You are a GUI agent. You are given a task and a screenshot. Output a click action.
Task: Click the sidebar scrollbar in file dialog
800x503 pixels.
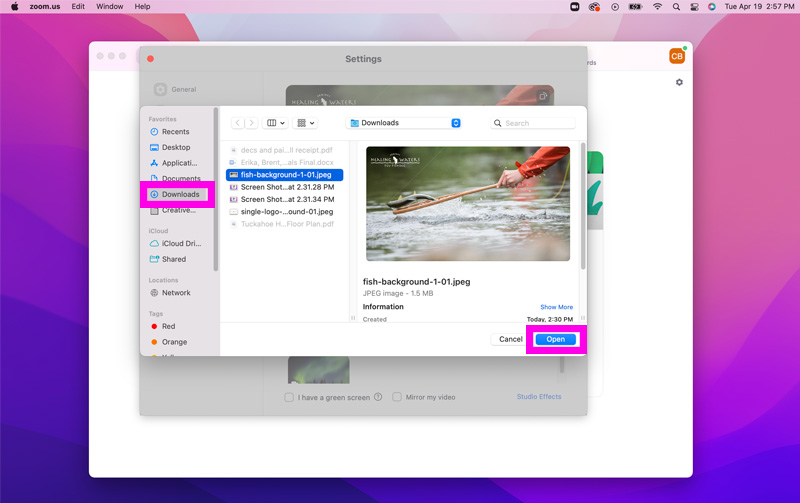[216, 189]
